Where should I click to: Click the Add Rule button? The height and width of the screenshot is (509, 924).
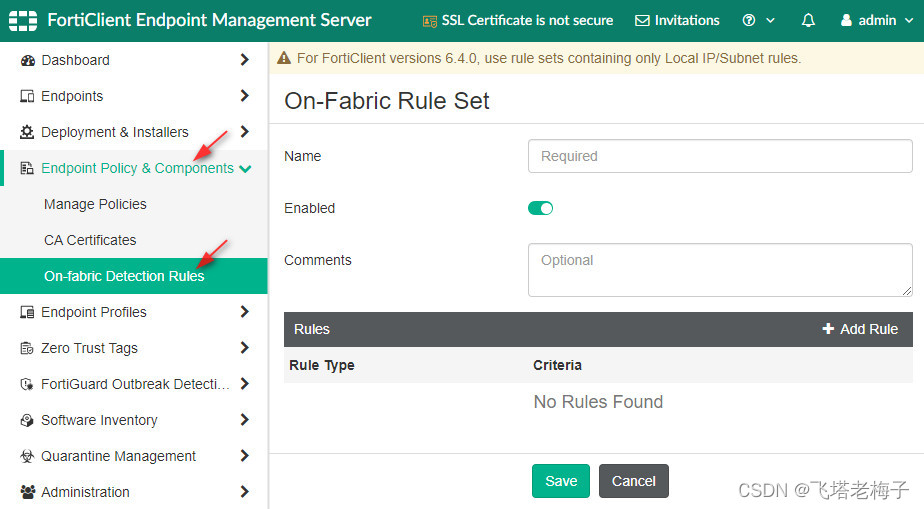[x=860, y=329]
